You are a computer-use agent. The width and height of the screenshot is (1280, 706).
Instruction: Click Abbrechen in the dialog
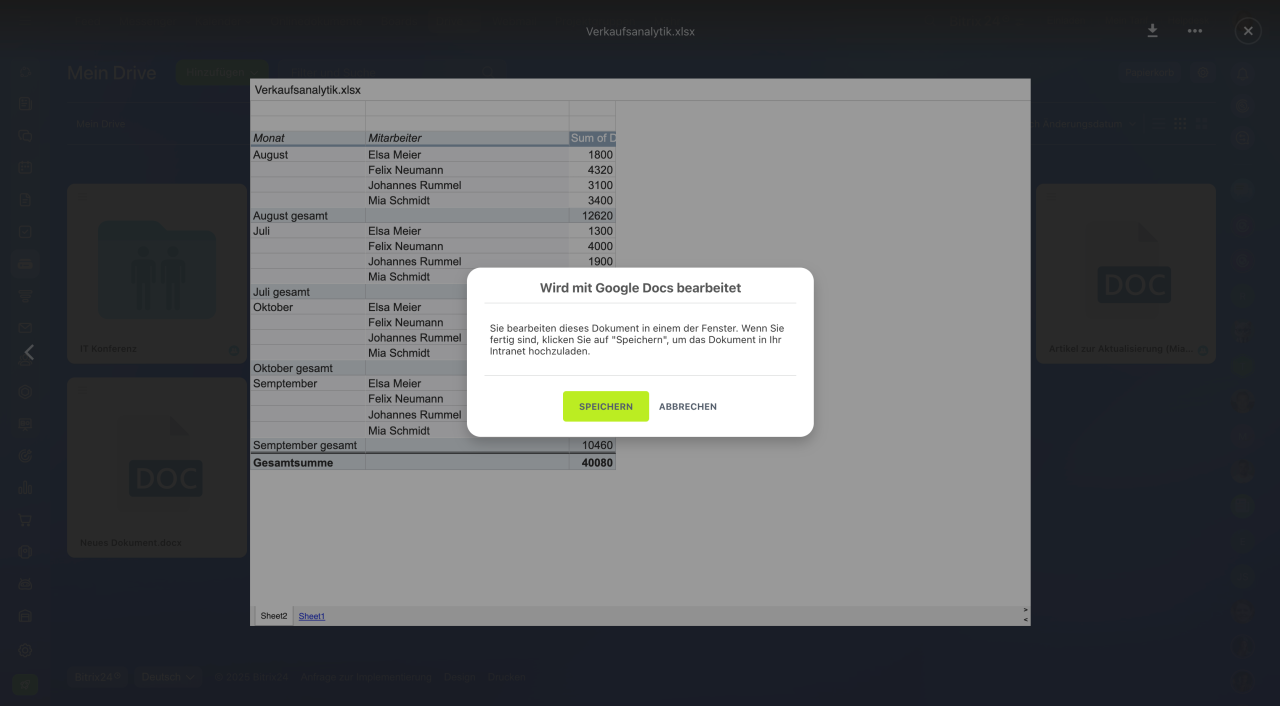(688, 407)
